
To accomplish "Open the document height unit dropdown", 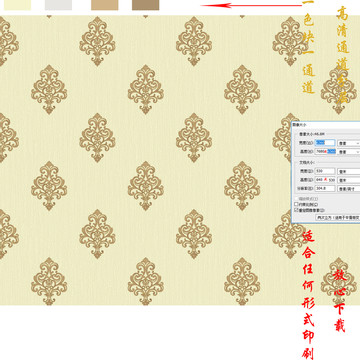I will pyautogui.click(x=349, y=180).
